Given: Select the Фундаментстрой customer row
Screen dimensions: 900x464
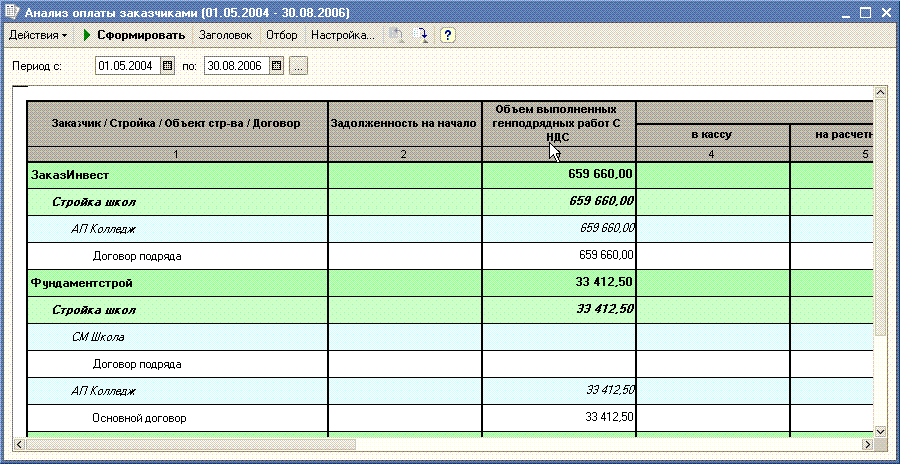Looking at the screenshot, I should click(x=450, y=283).
